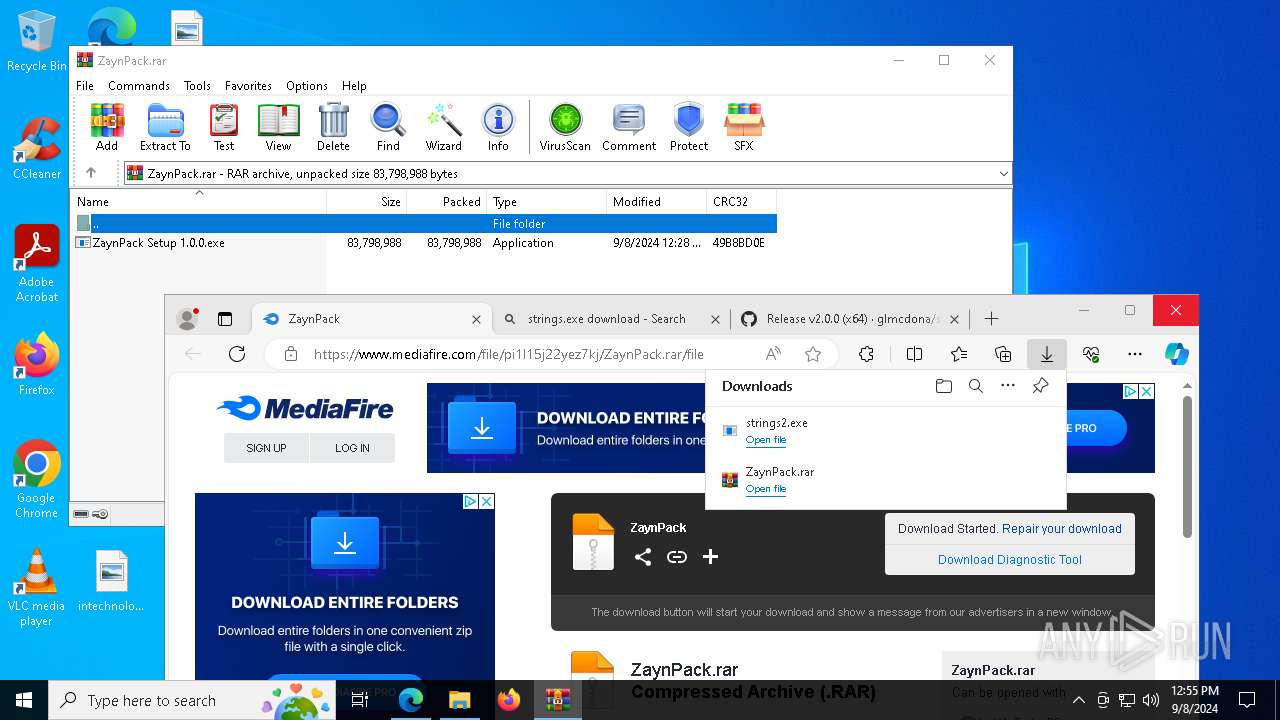Sort by Modified column header
This screenshot has height=720, width=1280.
pyautogui.click(x=656, y=202)
